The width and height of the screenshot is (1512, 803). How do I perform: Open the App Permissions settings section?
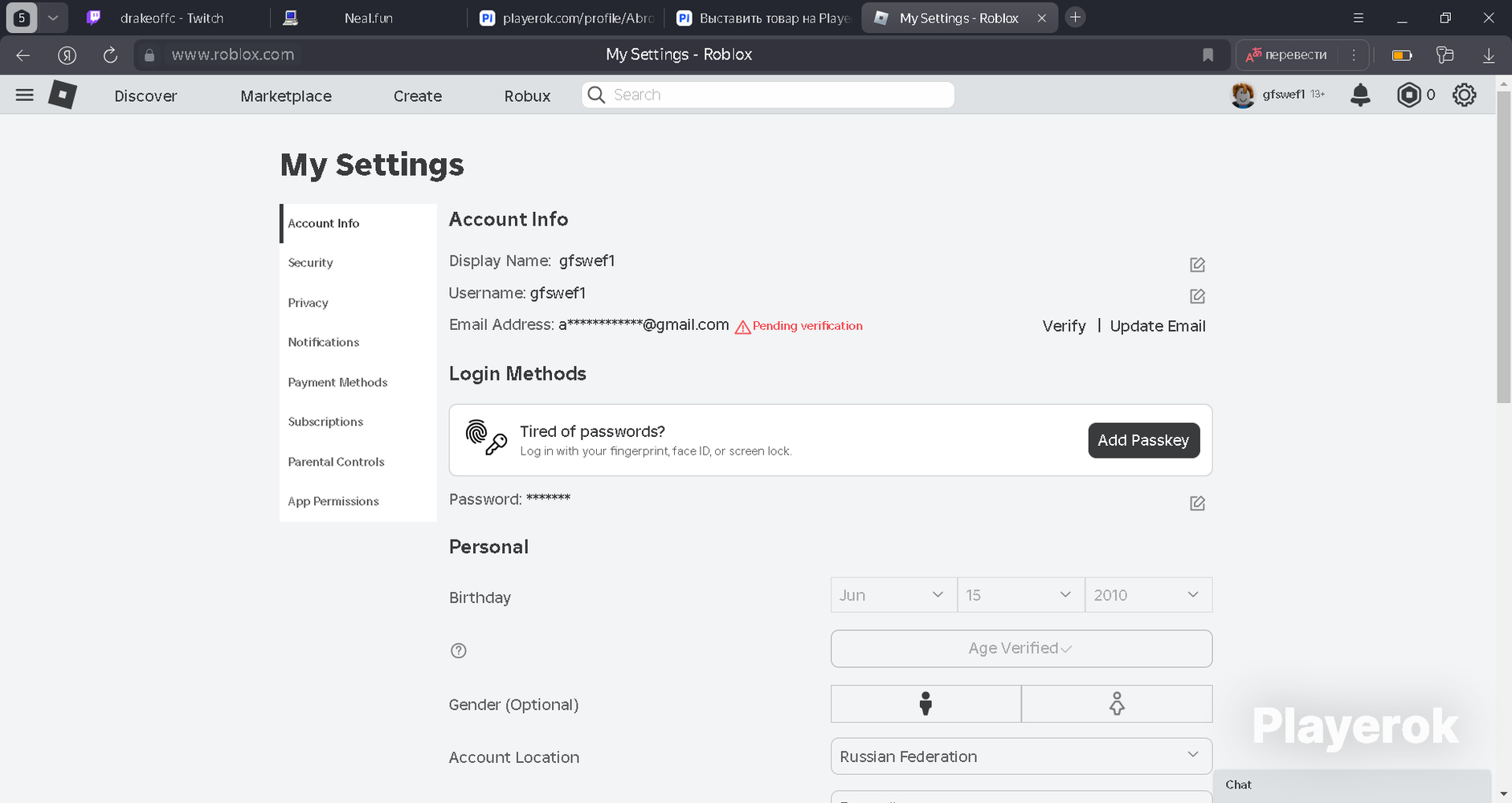click(358, 501)
